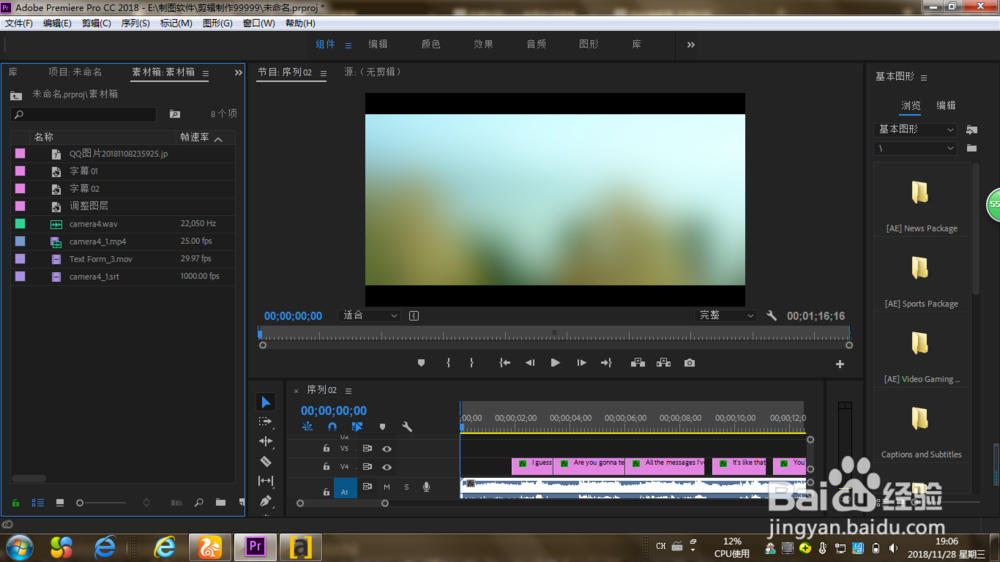This screenshot has width=1000, height=562.
Task: Open the folder path dropdown below 基本图形
Action: point(915,148)
